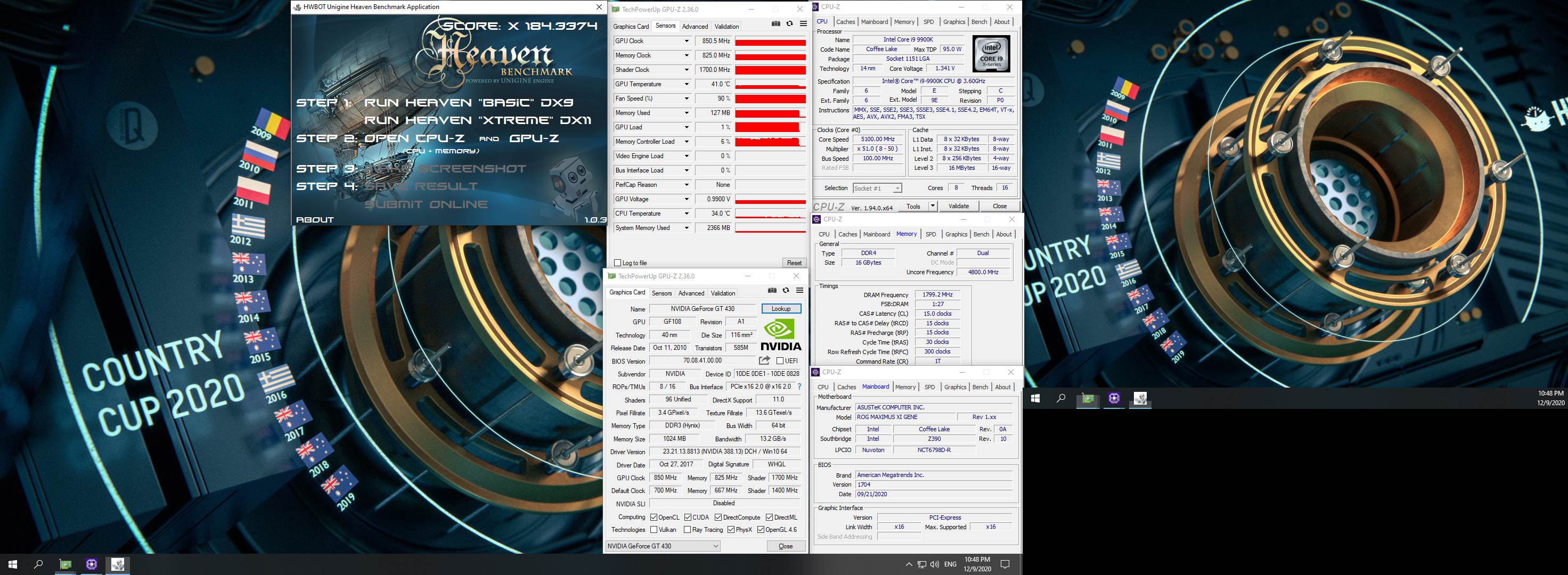Click the GPU-Z taskbar icon on left monitor
This screenshot has height=575, width=1568.
[x=65, y=564]
